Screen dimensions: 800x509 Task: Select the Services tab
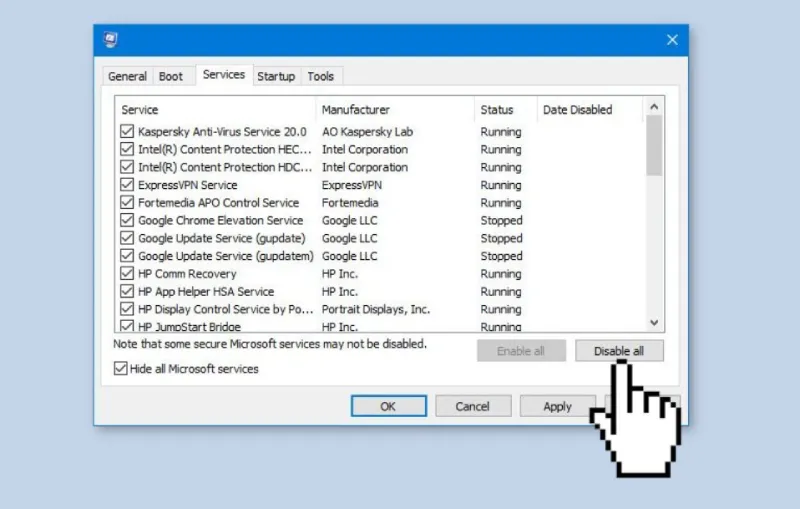(x=223, y=75)
